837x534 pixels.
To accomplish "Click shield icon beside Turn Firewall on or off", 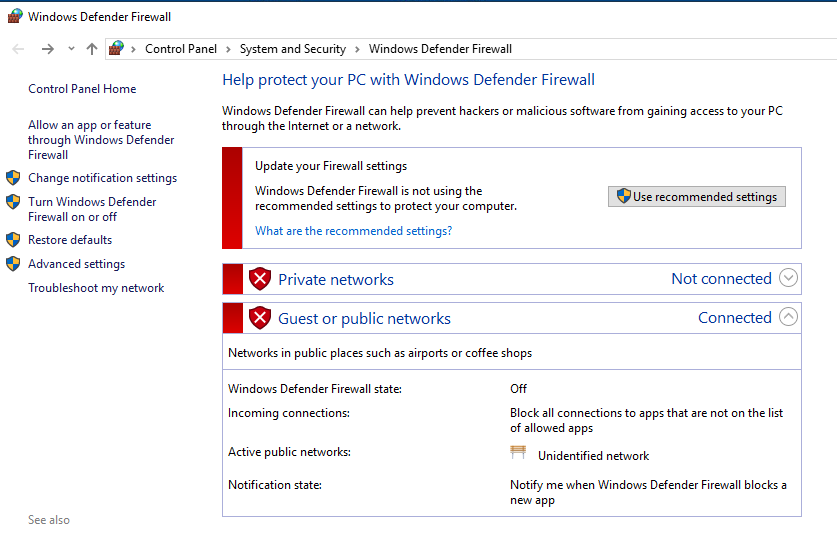I will 13,202.
